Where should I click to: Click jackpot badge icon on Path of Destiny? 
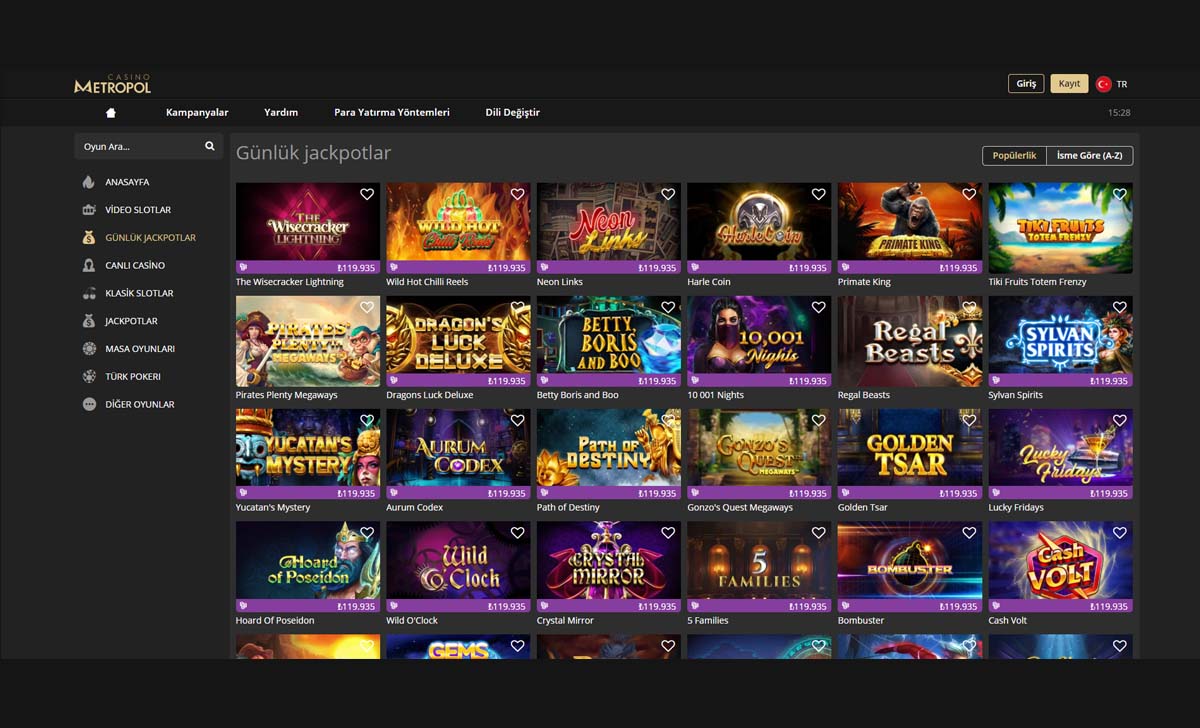click(544, 493)
